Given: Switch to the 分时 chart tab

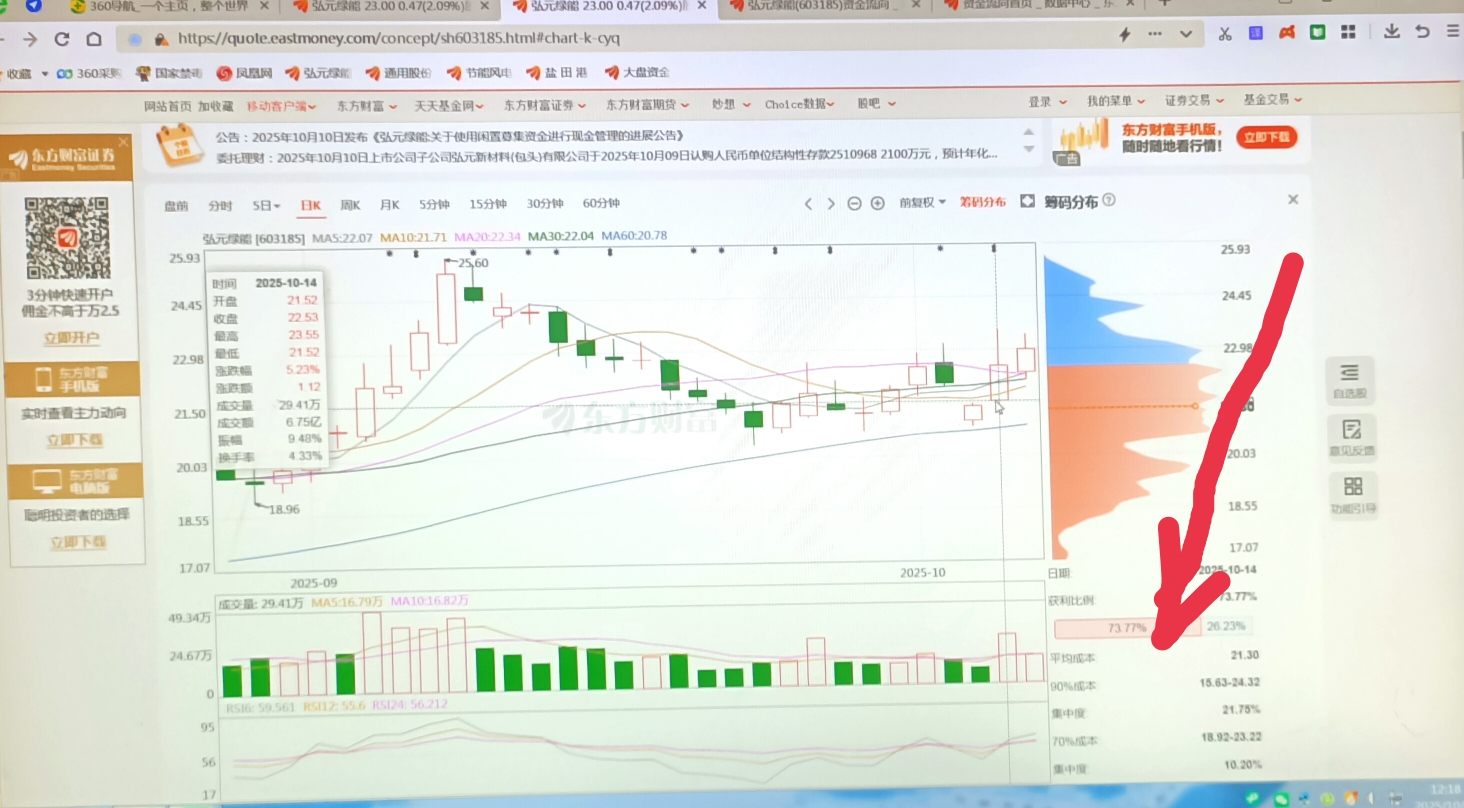Looking at the screenshot, I should coord(220,206).
